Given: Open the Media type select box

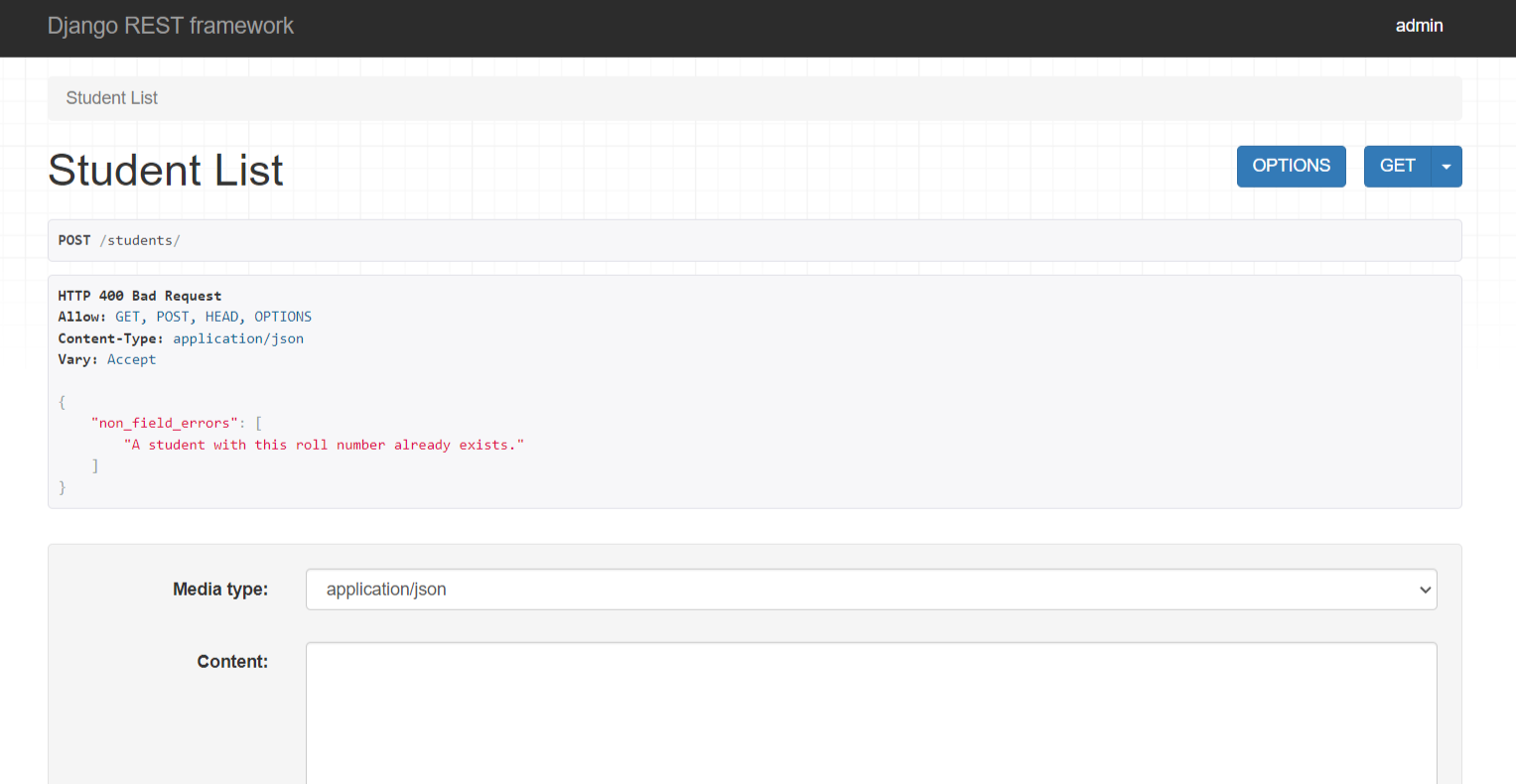Looking at the screenshot, I should coord(870,589).
